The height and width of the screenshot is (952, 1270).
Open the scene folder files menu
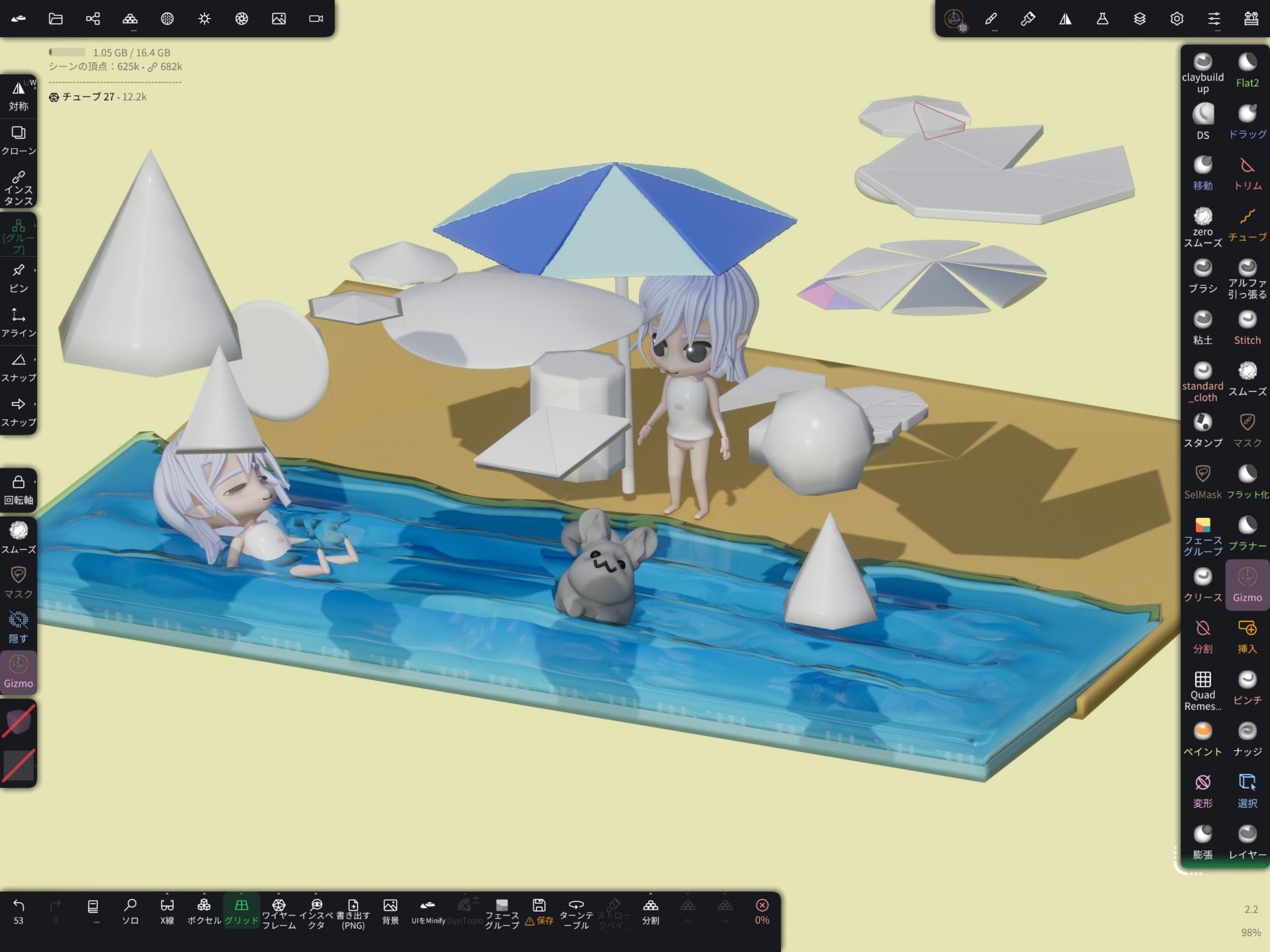click(x=56, y=19)
